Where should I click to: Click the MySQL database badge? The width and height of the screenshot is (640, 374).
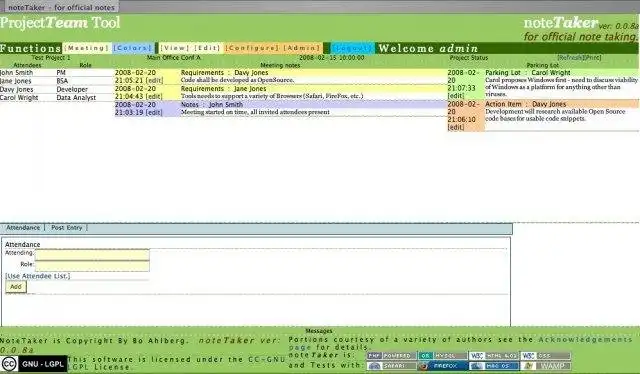[x=442, y=356]
